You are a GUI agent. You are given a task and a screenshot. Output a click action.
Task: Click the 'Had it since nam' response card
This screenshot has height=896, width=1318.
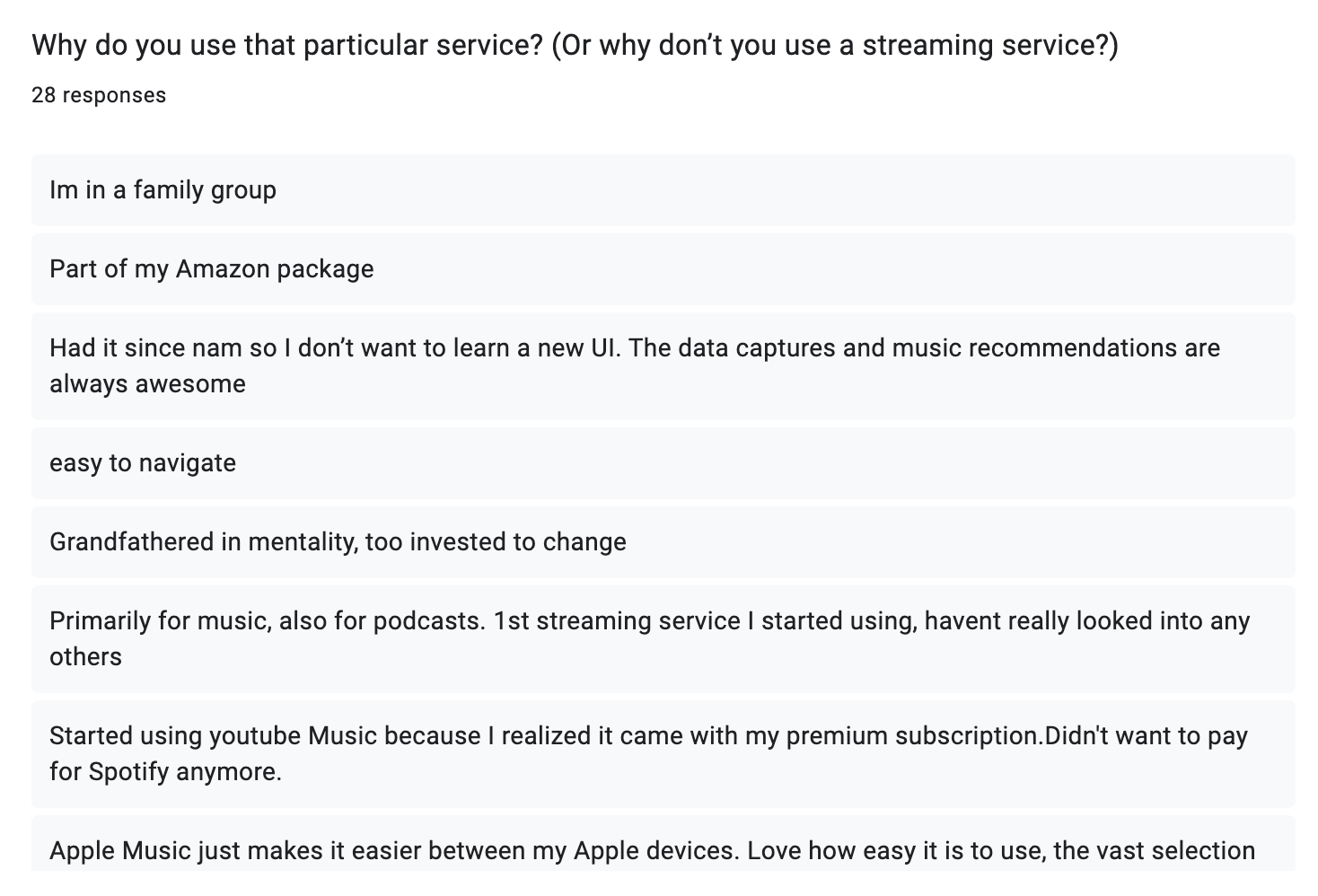point(663,366)
